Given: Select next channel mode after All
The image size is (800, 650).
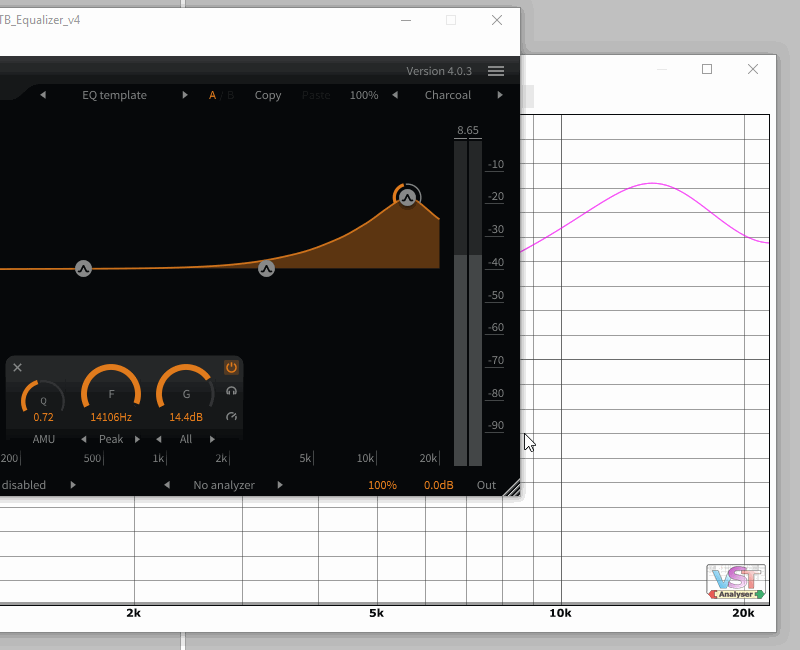Looking at the screenshot, I should [212, 439].
